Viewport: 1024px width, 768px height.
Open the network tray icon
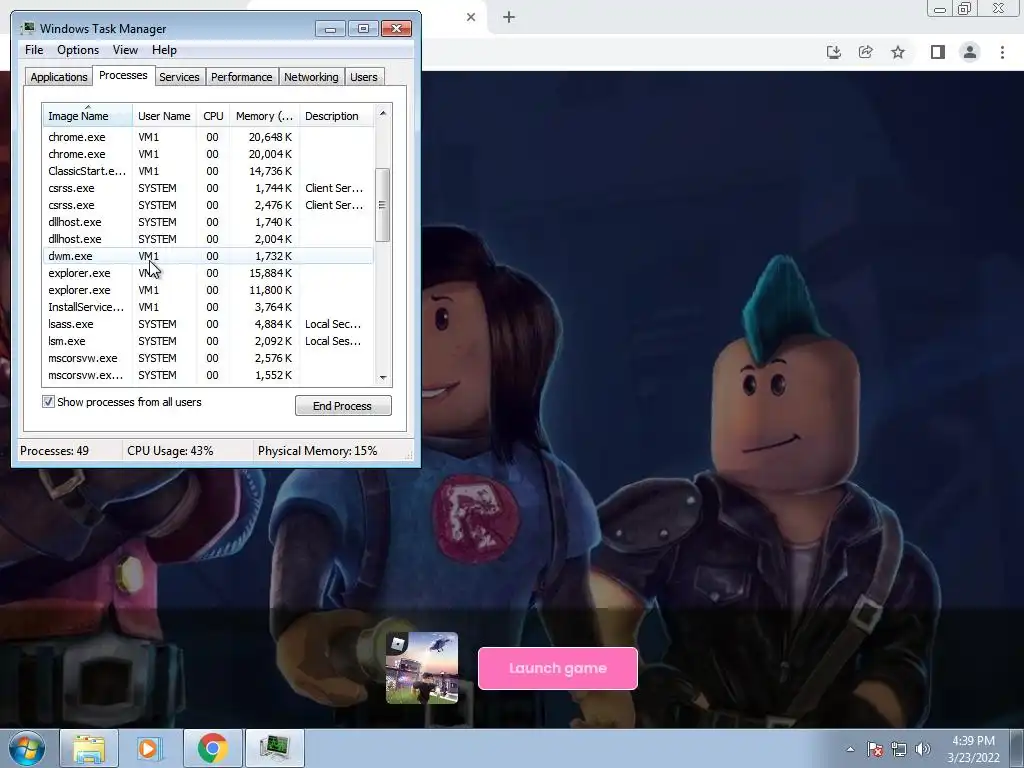pyautogui.click(x=899, y=749)
